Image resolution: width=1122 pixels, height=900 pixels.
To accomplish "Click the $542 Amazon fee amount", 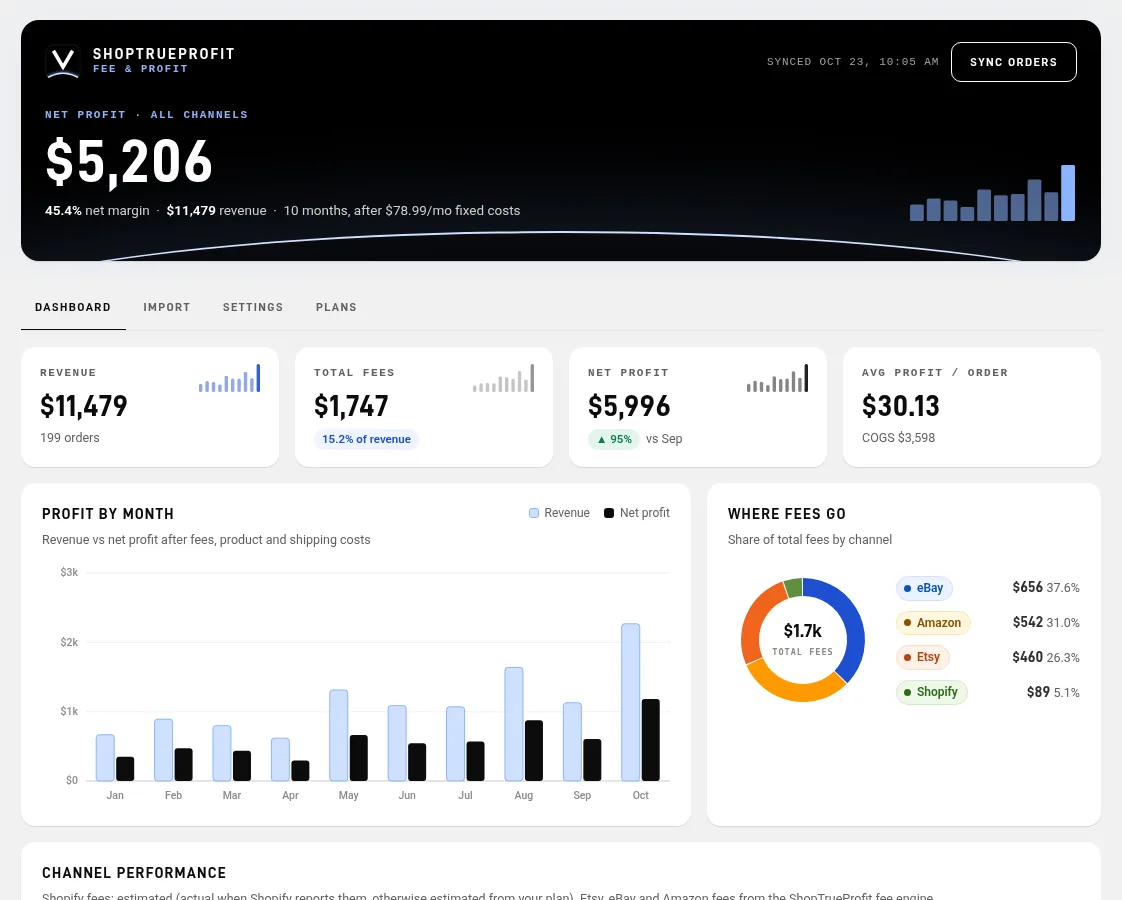I will pos(1028,622).
